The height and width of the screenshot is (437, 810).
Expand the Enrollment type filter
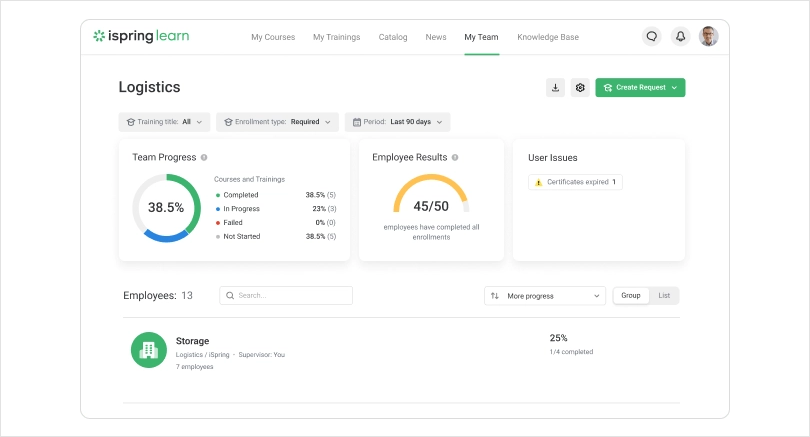click(277, 122)
